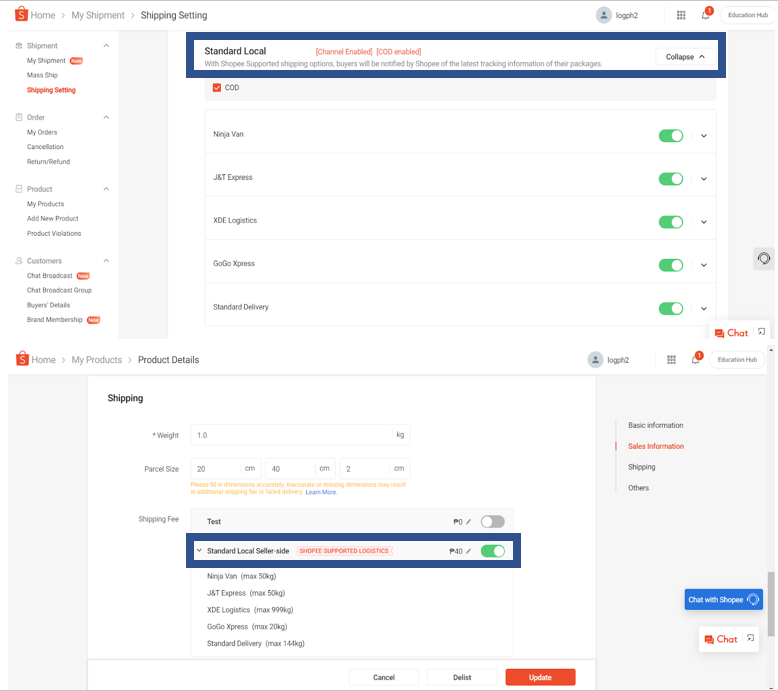
Task: Collapse the Order sidebar section
Action: (x=106, y=117)
